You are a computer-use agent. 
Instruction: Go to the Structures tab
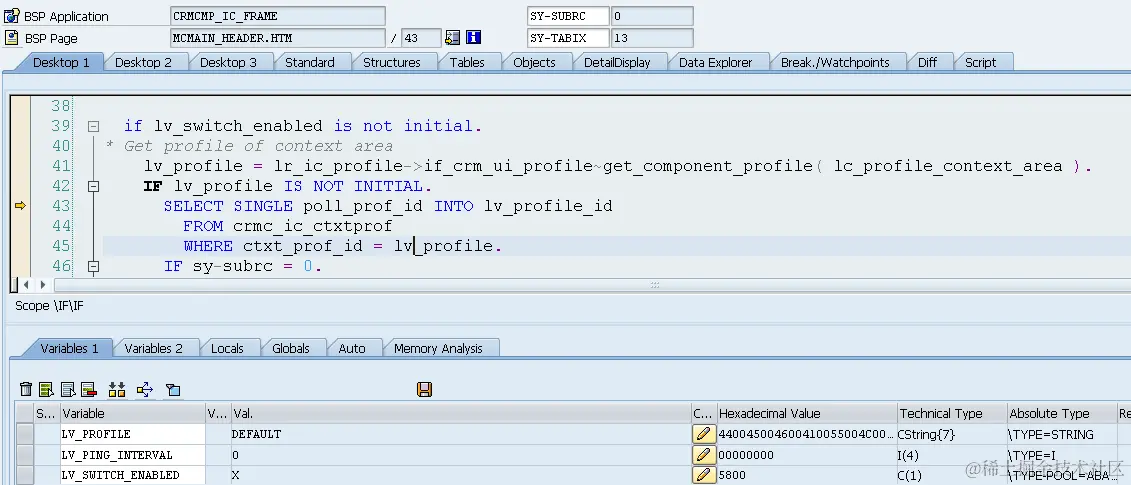pyautogui.click(x=392, y=62)
